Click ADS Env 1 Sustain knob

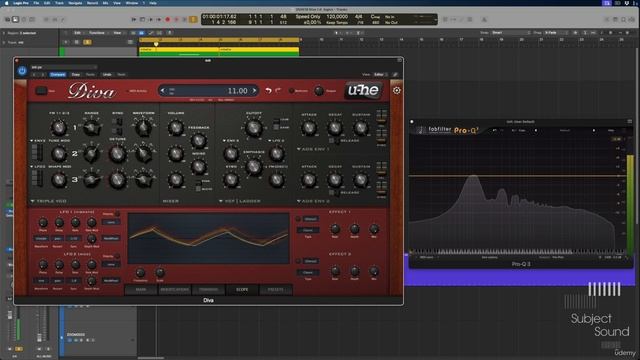[361, 128]
